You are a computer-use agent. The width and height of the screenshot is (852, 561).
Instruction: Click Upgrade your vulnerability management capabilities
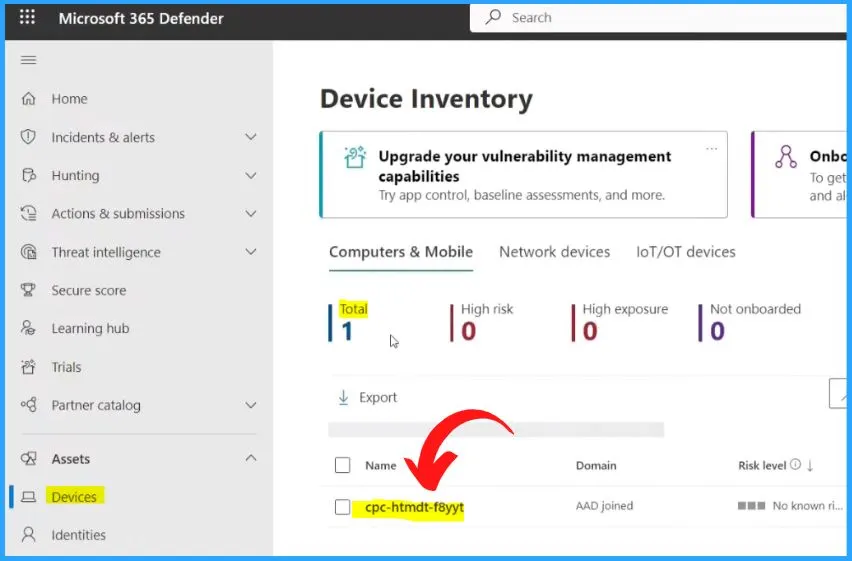click(x=524, y=166)
